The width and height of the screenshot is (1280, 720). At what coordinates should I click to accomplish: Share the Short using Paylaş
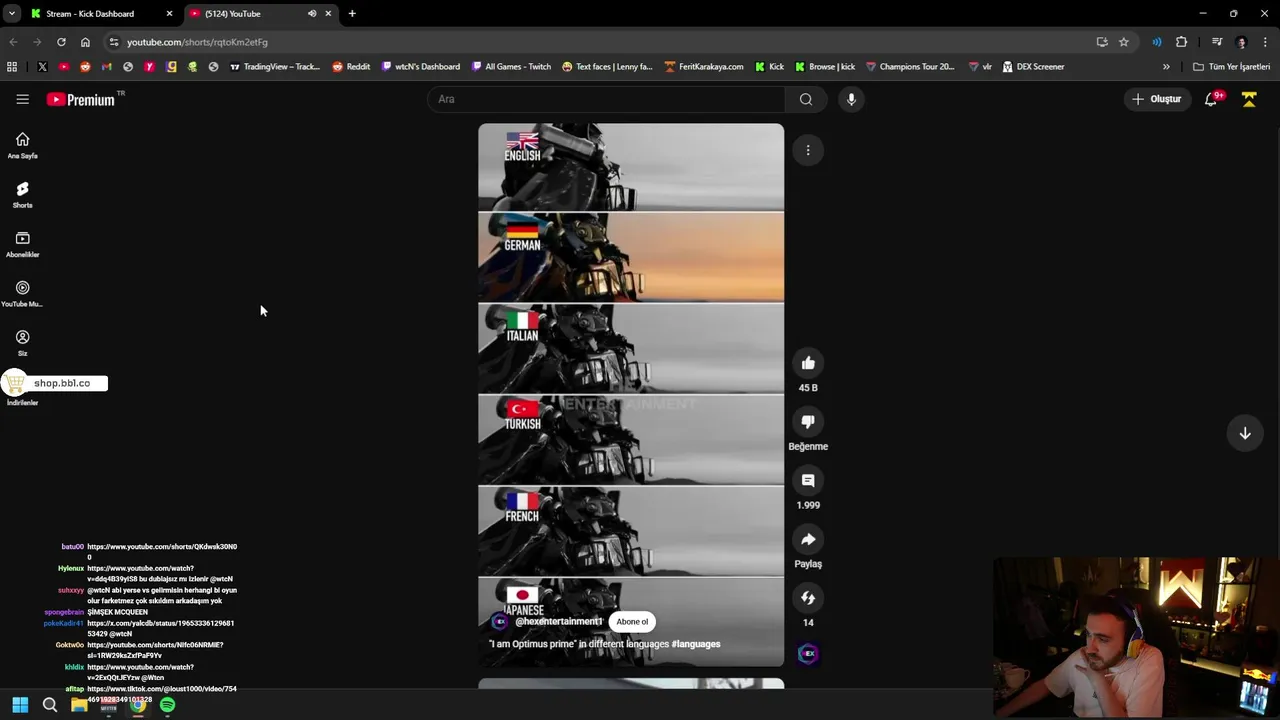coord(808,540)
